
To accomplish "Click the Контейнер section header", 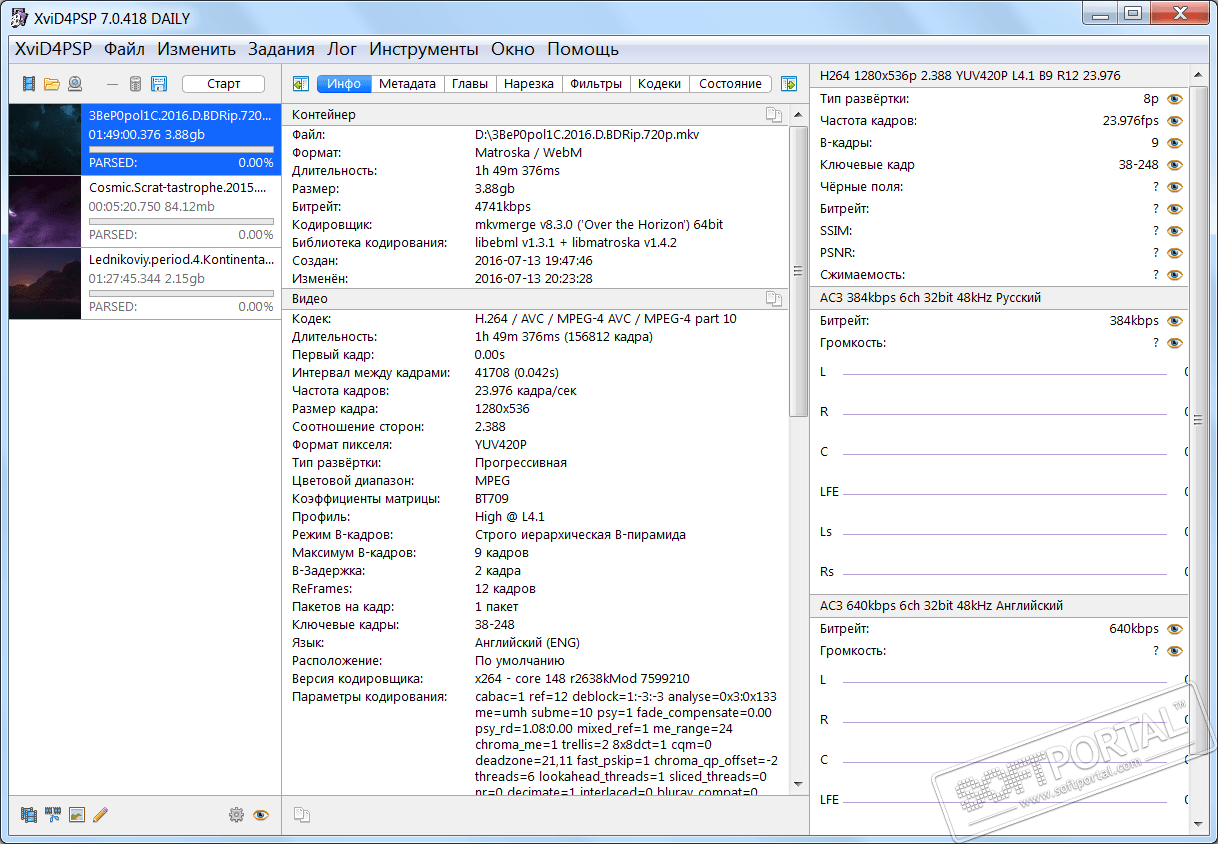I will (536, 115).
